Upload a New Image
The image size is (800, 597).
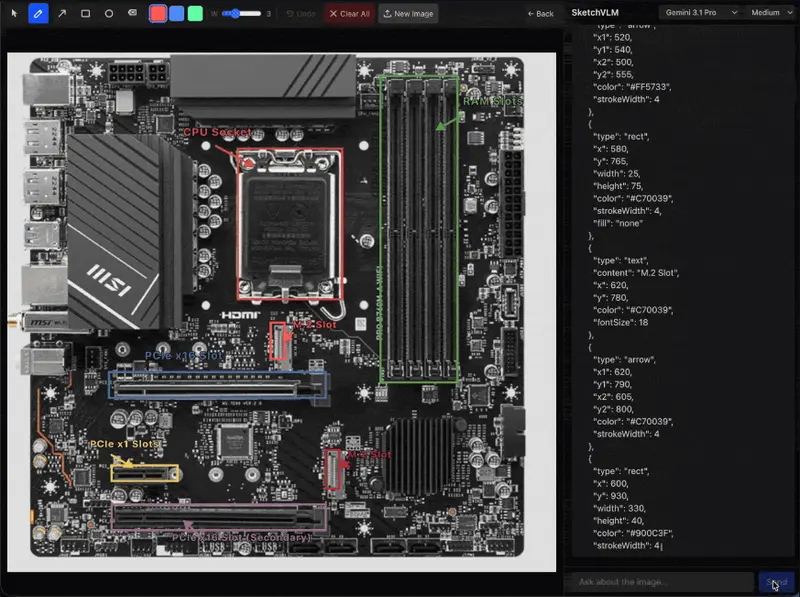point(408,14)
